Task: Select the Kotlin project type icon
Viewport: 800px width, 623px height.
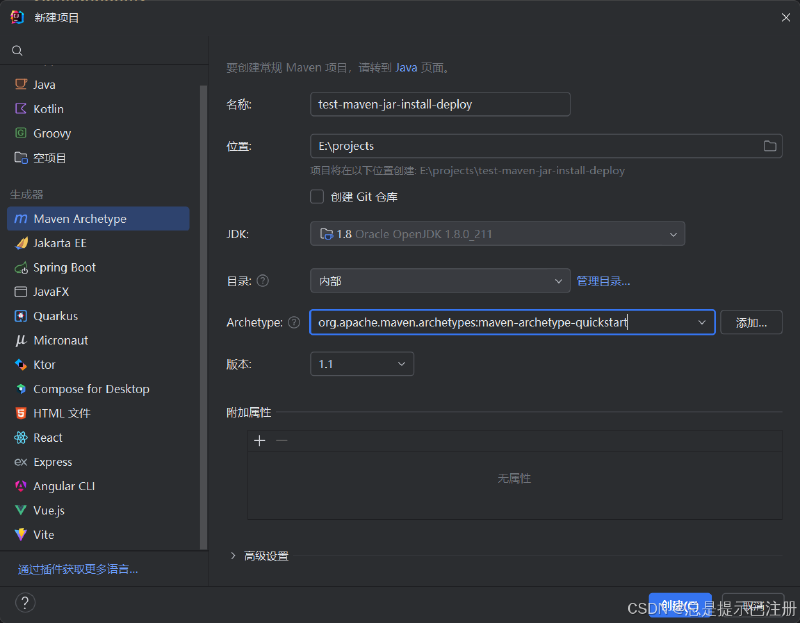Action: click(20, 109)
